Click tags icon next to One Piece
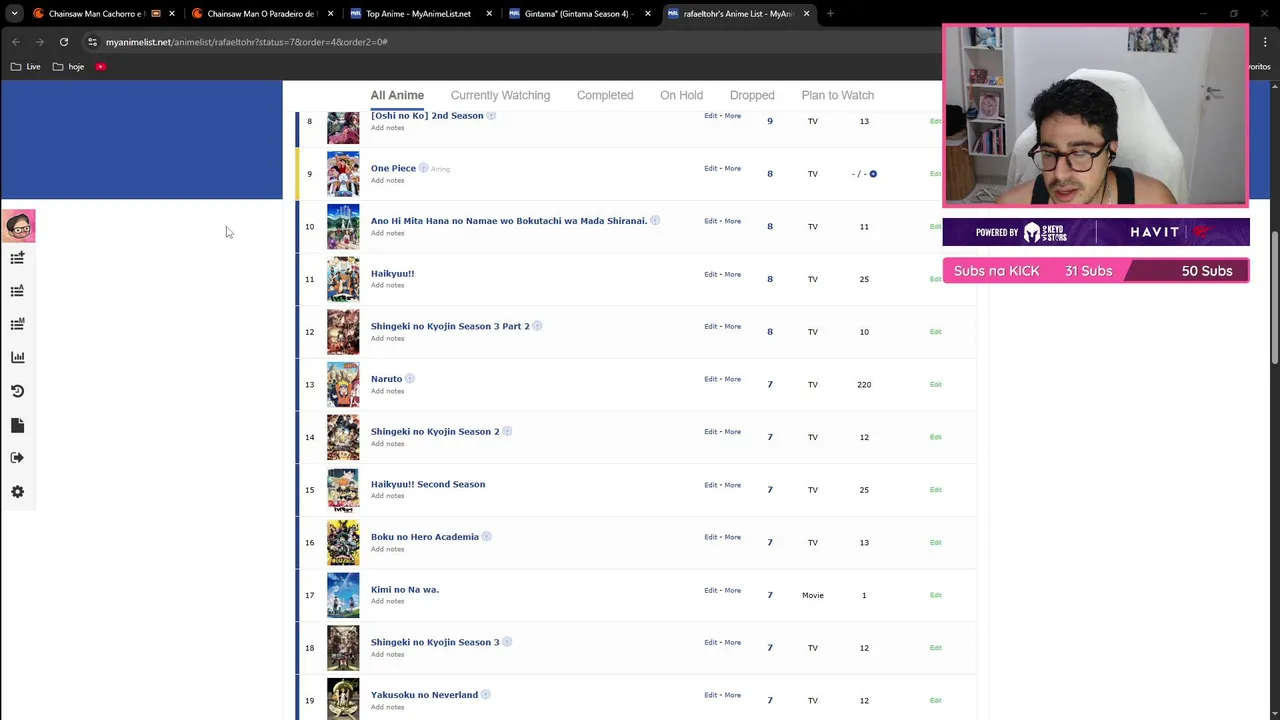This screenshot has height=720, width=1280. pos(423,168)
